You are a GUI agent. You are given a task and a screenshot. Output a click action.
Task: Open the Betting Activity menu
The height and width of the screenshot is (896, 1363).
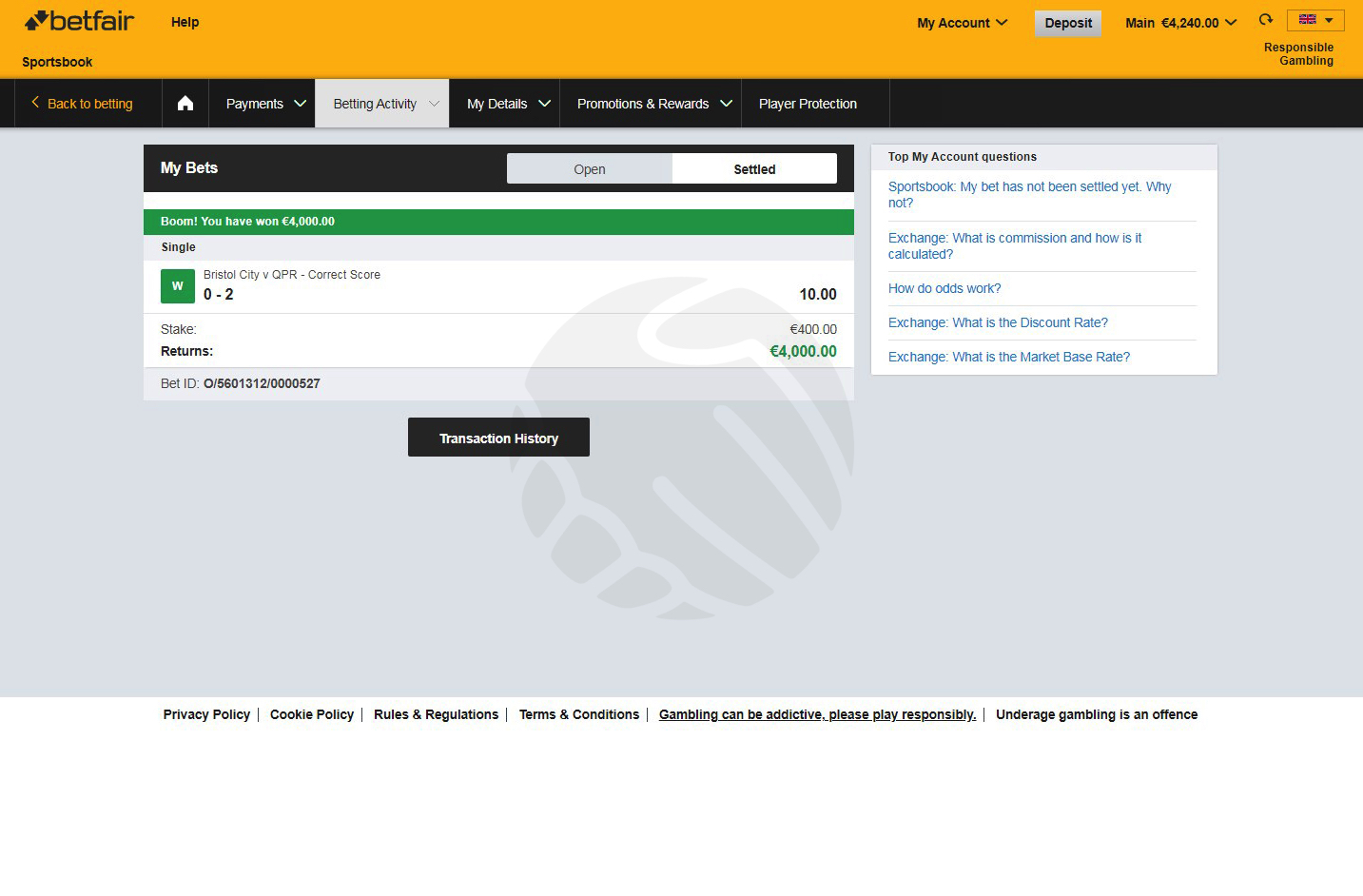point(382,104)
